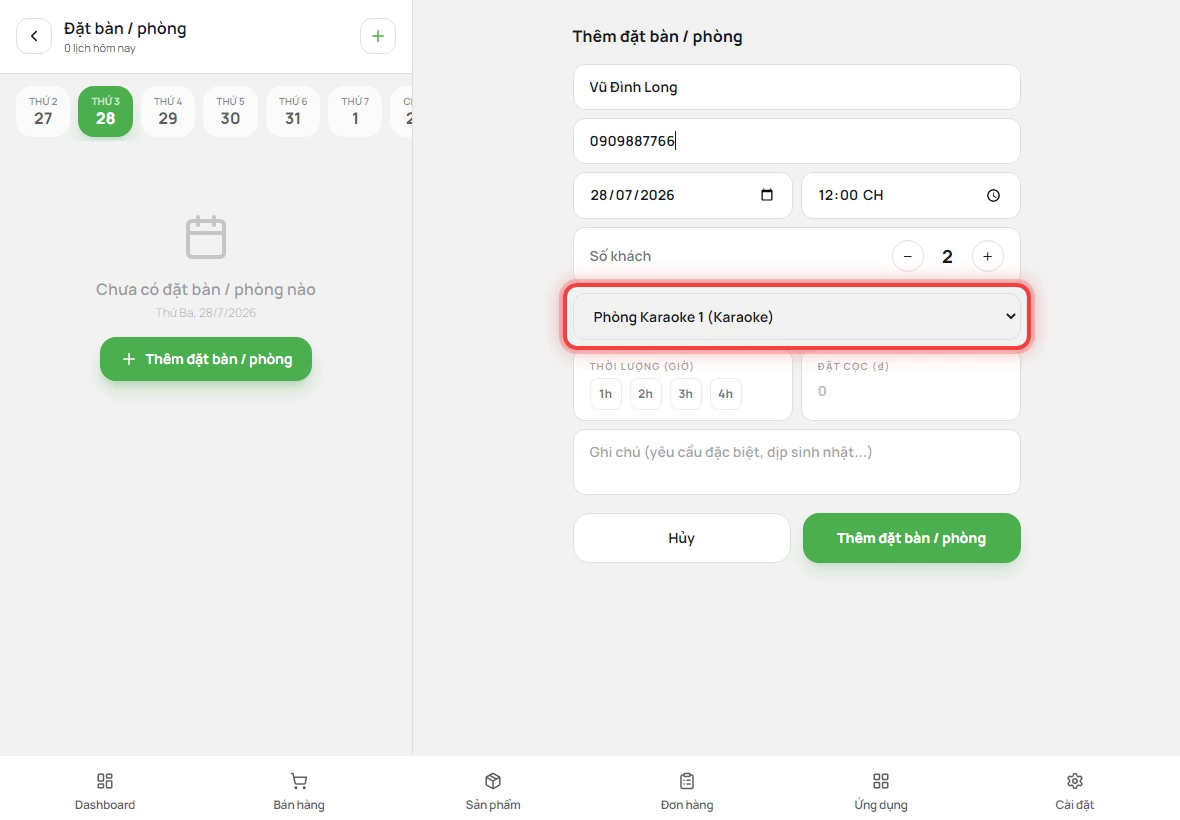Select Thứ 2 date 27
The height and width of the screenshot is (820, 1180).
coord(43,111)
